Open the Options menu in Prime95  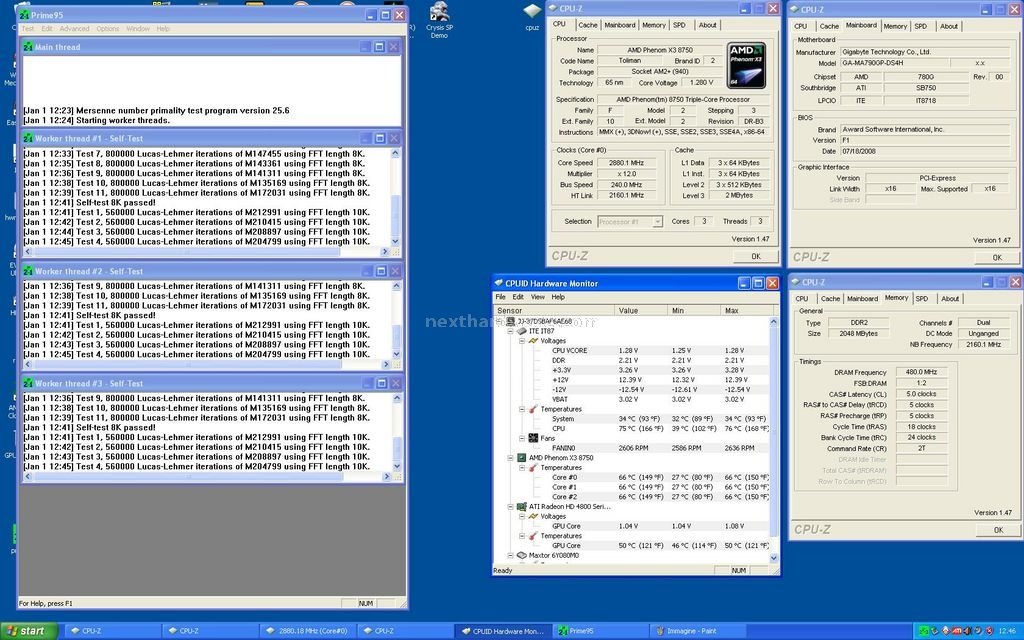pos(108,29)
